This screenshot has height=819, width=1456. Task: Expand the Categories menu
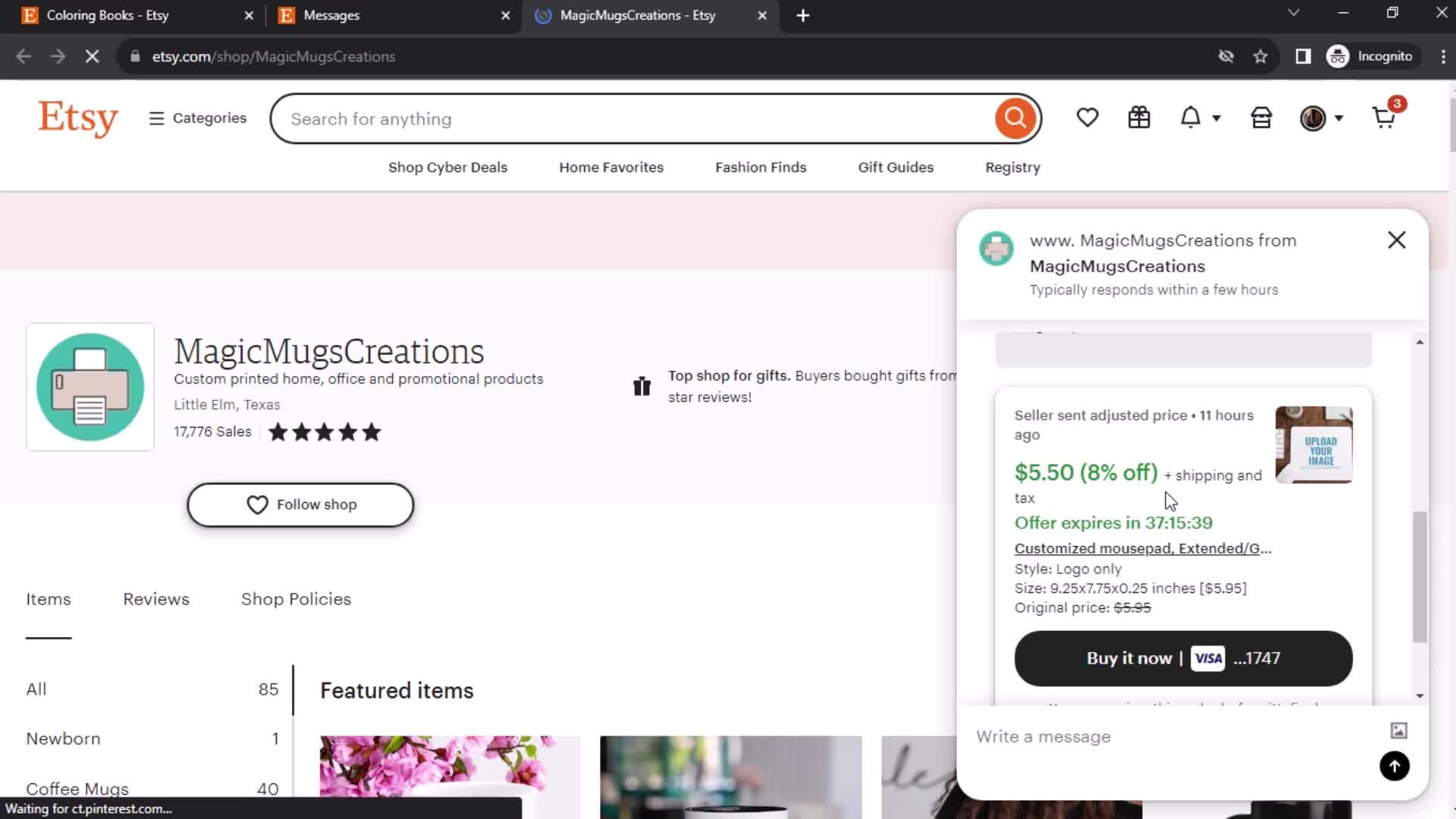point(198,118)
